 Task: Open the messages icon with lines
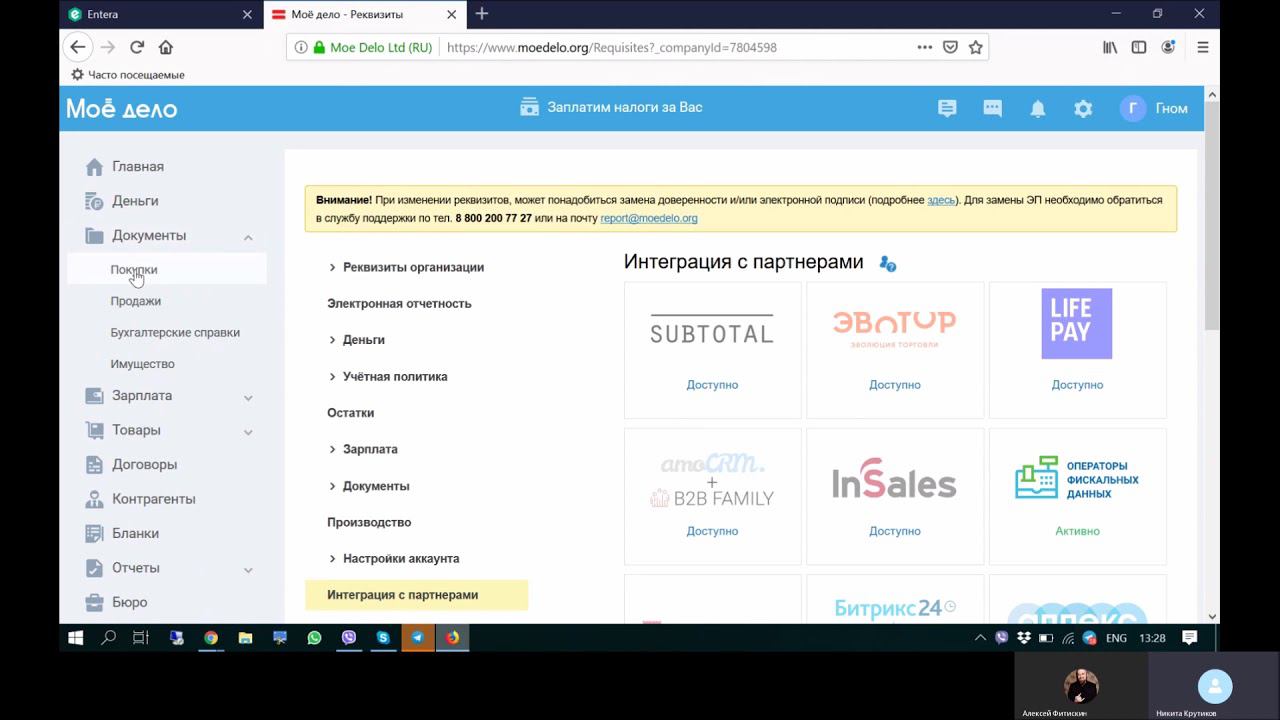tap(947, 109)
